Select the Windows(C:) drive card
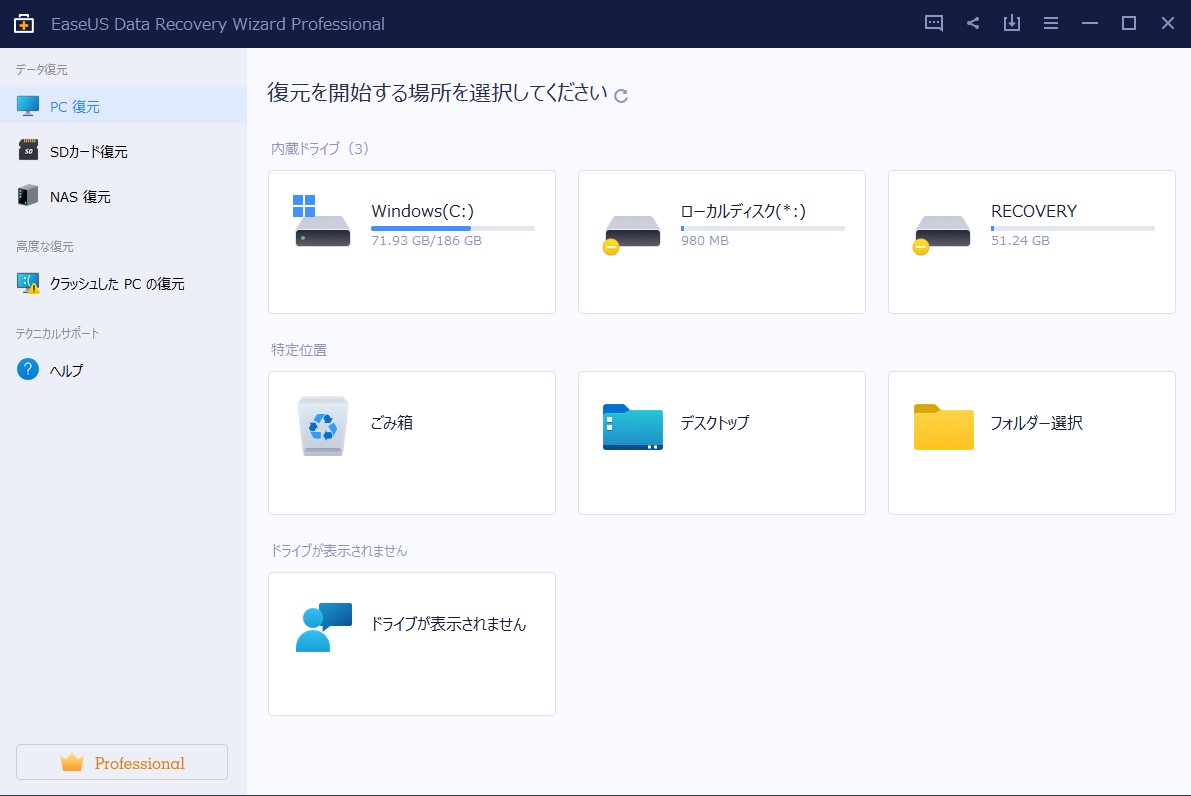 411,242
